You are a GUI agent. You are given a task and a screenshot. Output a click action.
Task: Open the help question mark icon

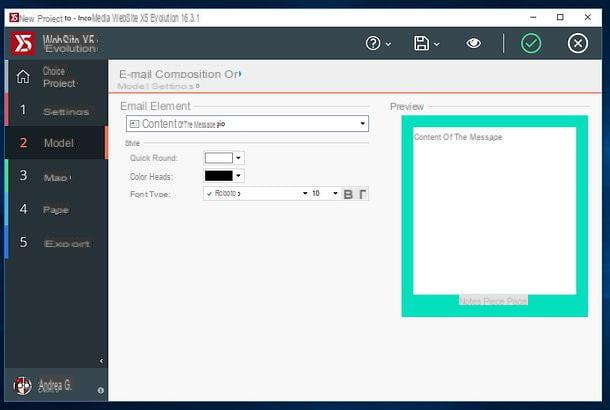[373, 43]
